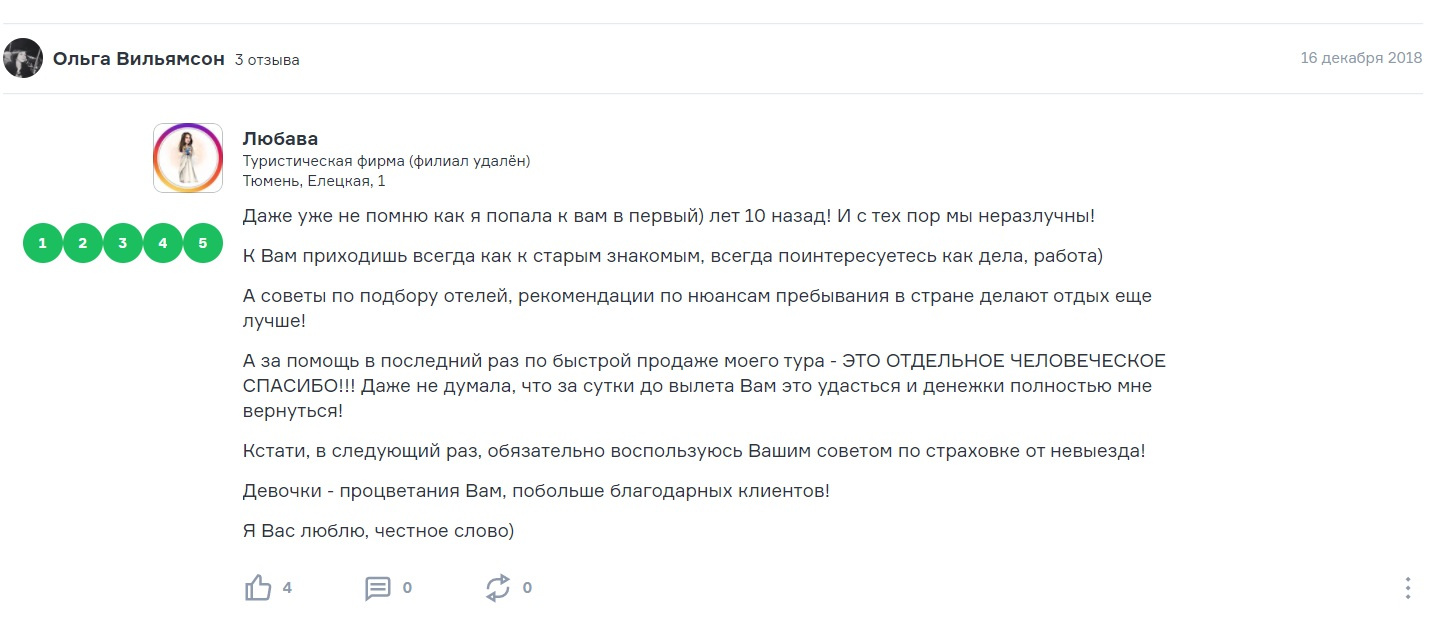Image resolution: width=1429 pixels, height=630 pixels.
Task: Open the three-dot review options menu
Action: (x=1407, y=588)
